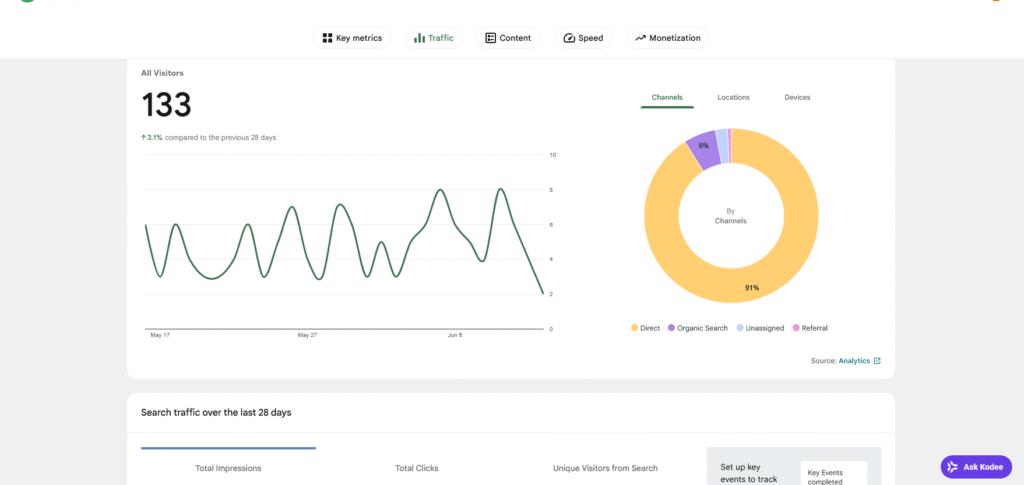
Task: Click the external link icon beside Analytics
Action: coord(877,360)
